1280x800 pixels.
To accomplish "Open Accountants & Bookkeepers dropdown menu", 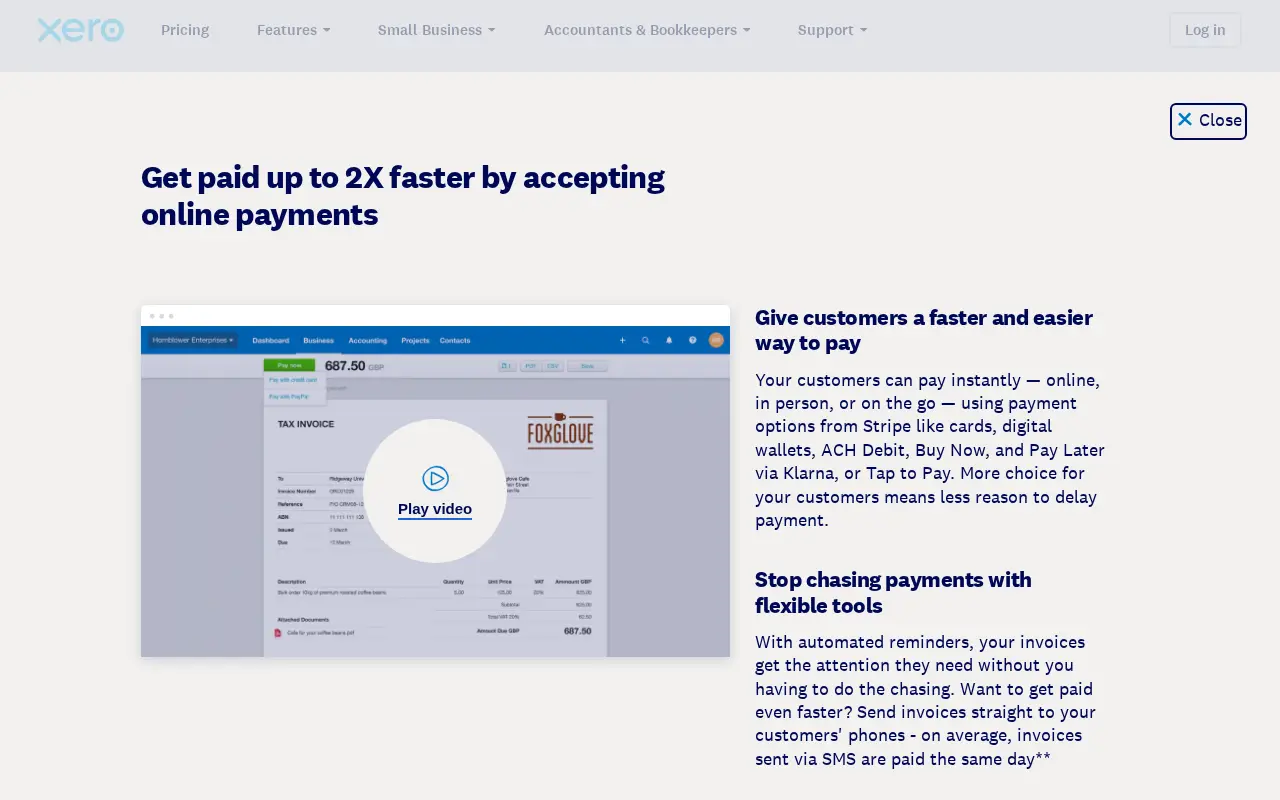I will [647, 30].
